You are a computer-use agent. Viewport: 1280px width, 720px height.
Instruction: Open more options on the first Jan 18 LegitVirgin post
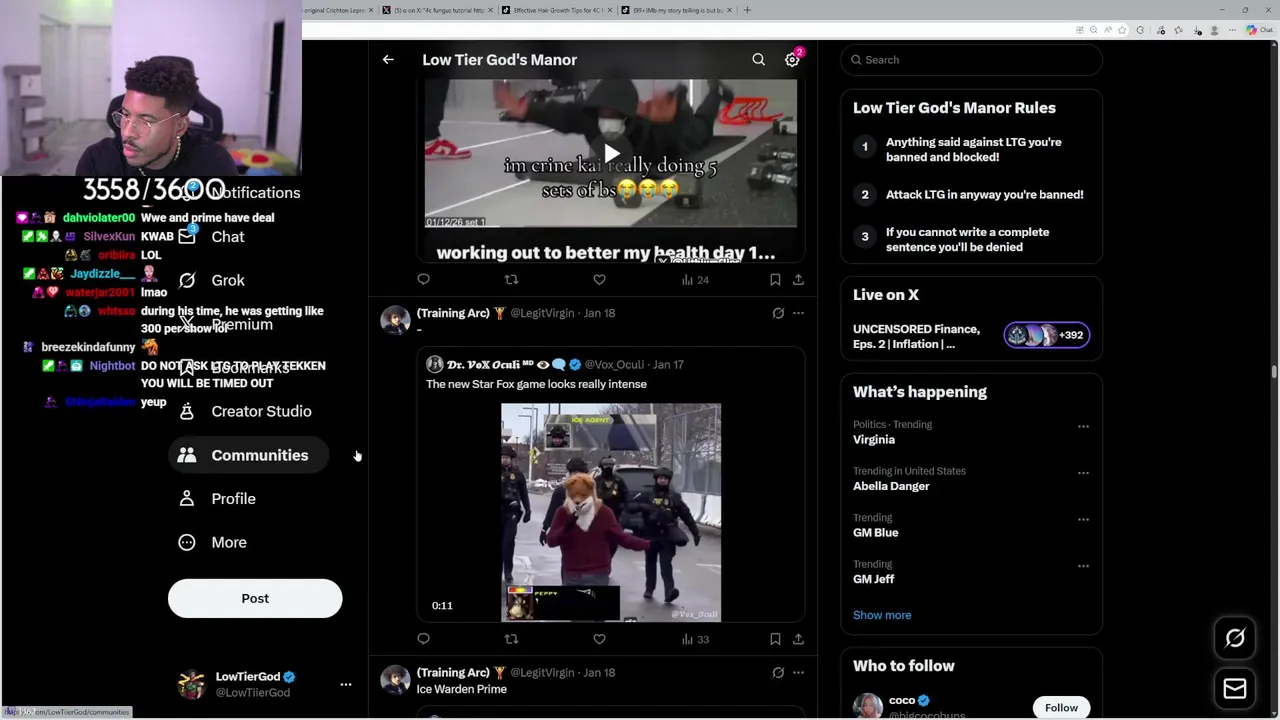tap(798, 313)
